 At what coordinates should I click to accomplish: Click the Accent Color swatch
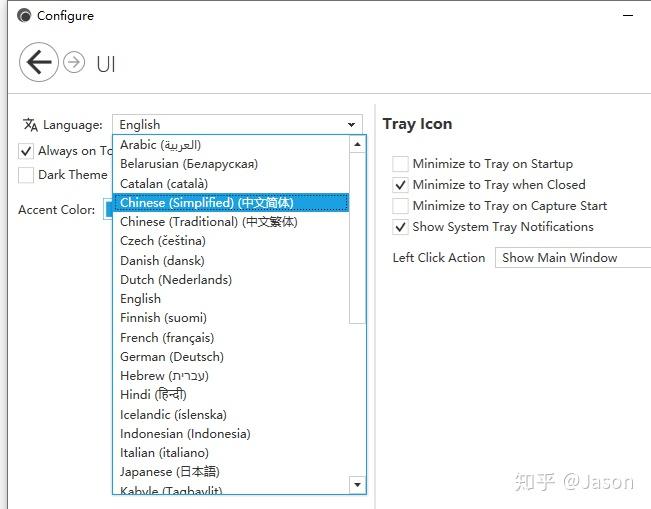click(x=108, y=210)
